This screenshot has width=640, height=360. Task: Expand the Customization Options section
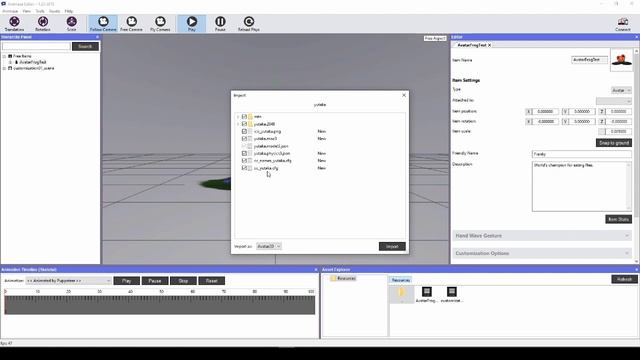point(542,253)
